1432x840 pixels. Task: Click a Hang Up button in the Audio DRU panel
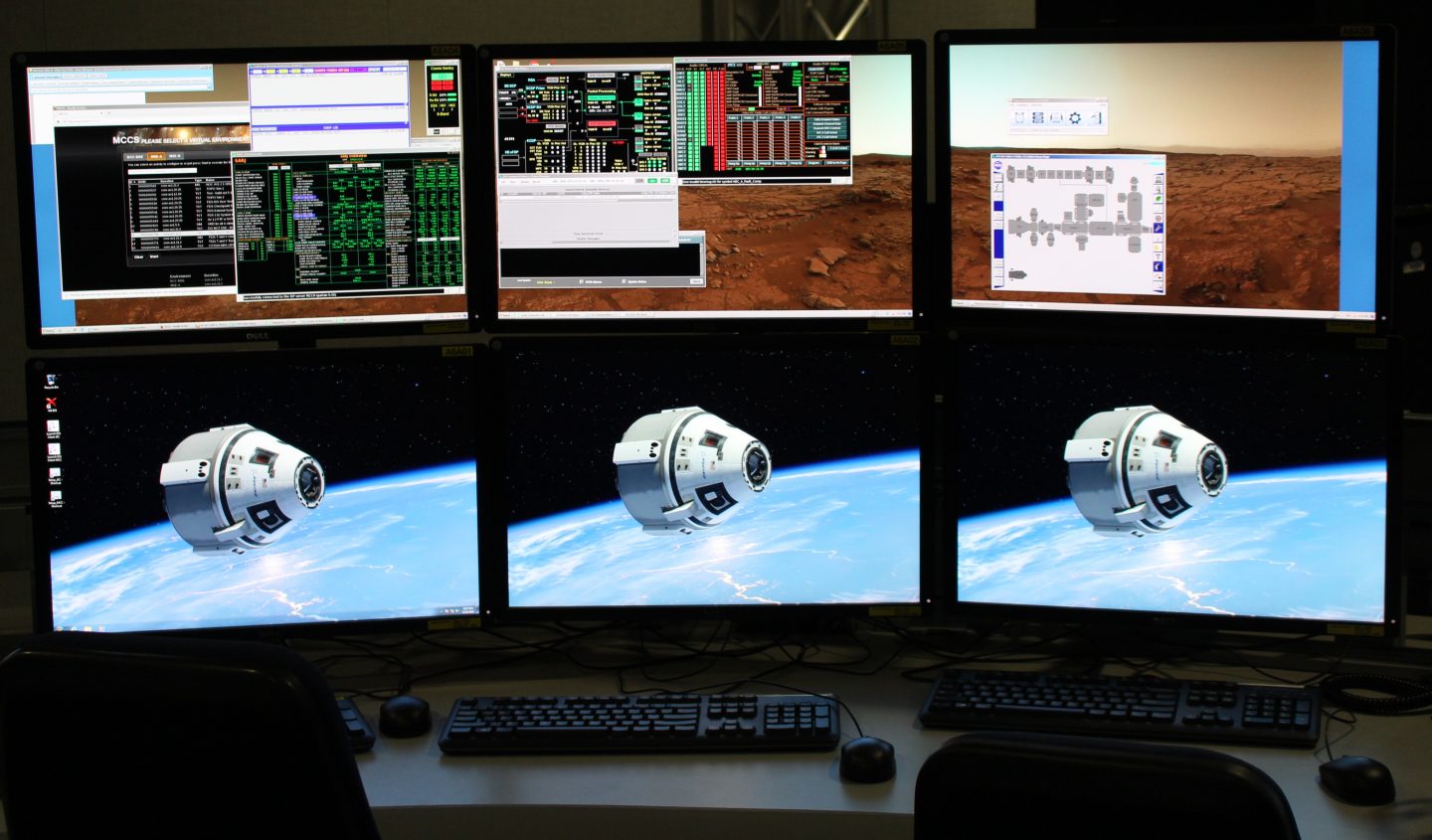pyautogui.click(x=734, y=163)
